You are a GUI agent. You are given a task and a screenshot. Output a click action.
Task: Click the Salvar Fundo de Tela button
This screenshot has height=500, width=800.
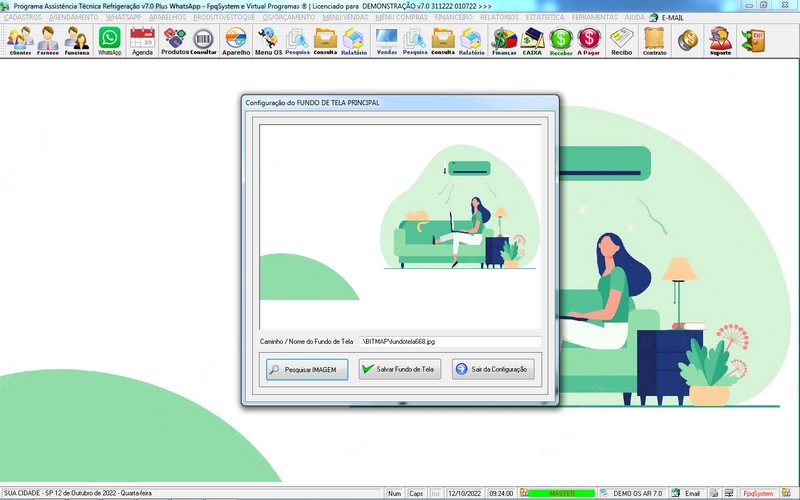point(400,369)
